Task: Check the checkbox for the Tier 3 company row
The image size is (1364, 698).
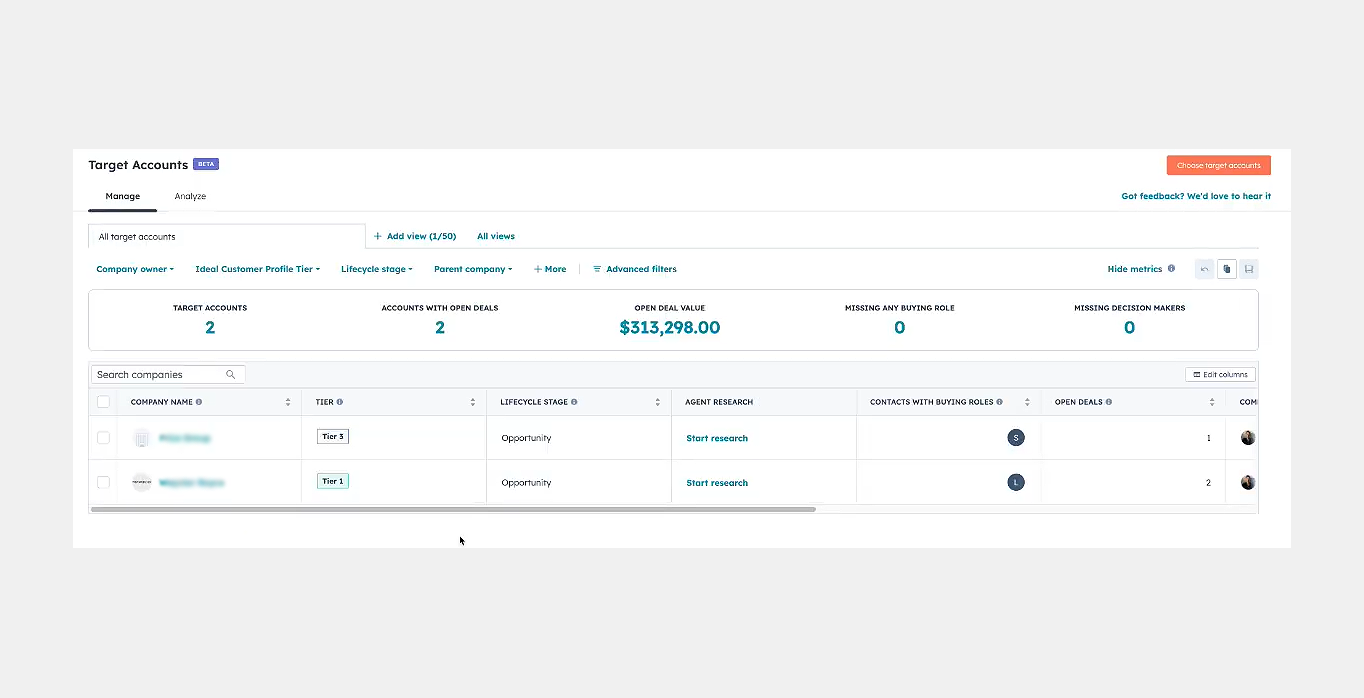Action: (x=103, y=437)
